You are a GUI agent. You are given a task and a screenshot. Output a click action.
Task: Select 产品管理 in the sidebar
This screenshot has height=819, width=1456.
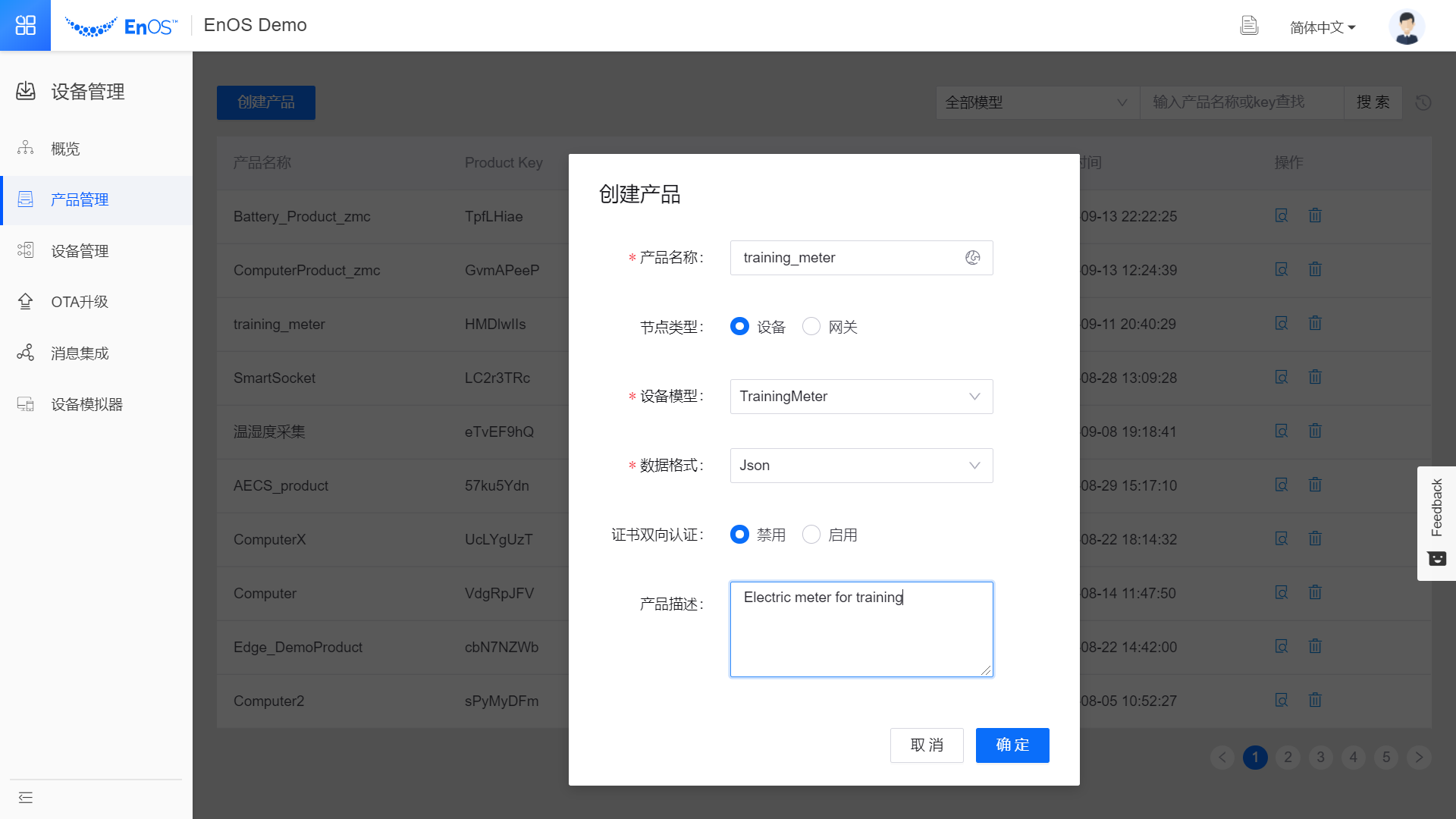(x=79, y=199)
